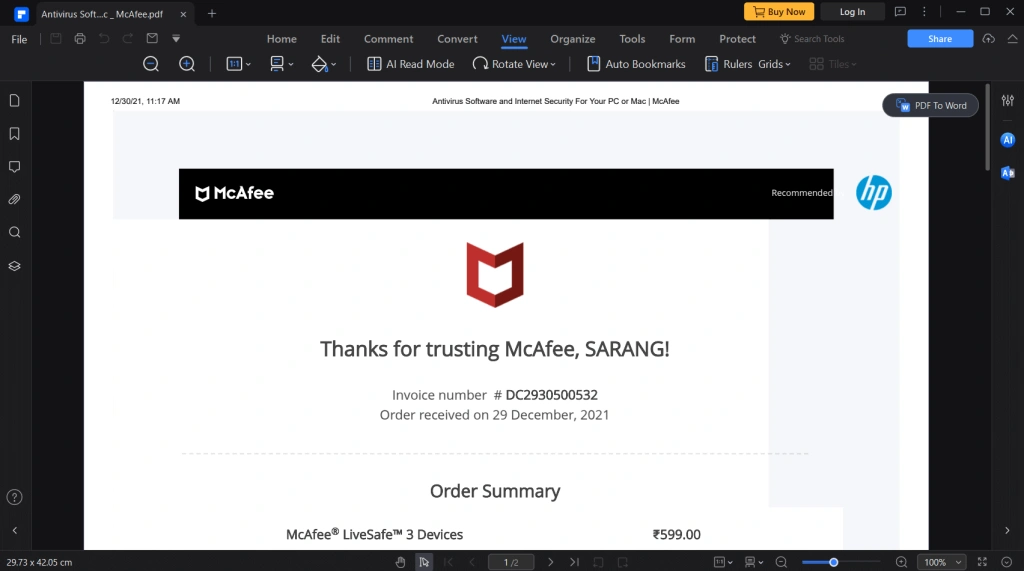
Task: Click the help question mark icon
Action: tap(14, 497)
